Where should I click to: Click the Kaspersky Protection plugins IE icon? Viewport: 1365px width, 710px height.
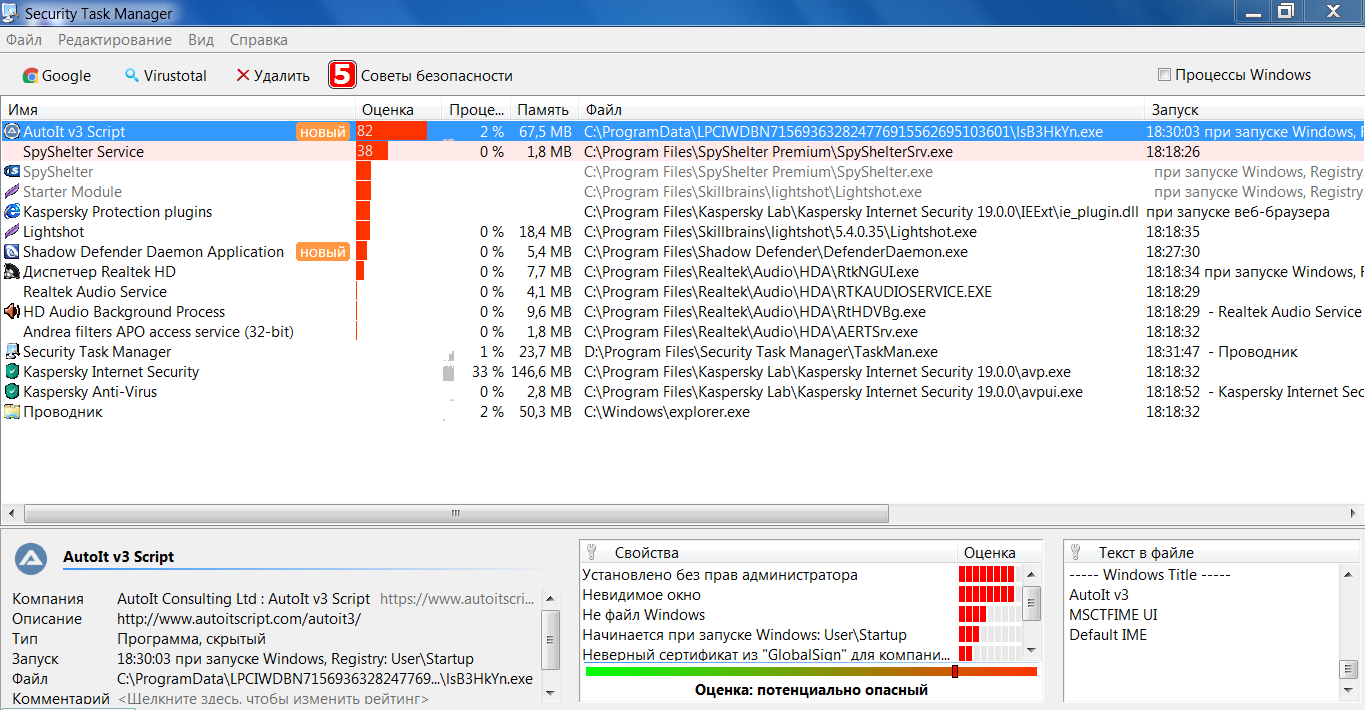coord(12,212)
